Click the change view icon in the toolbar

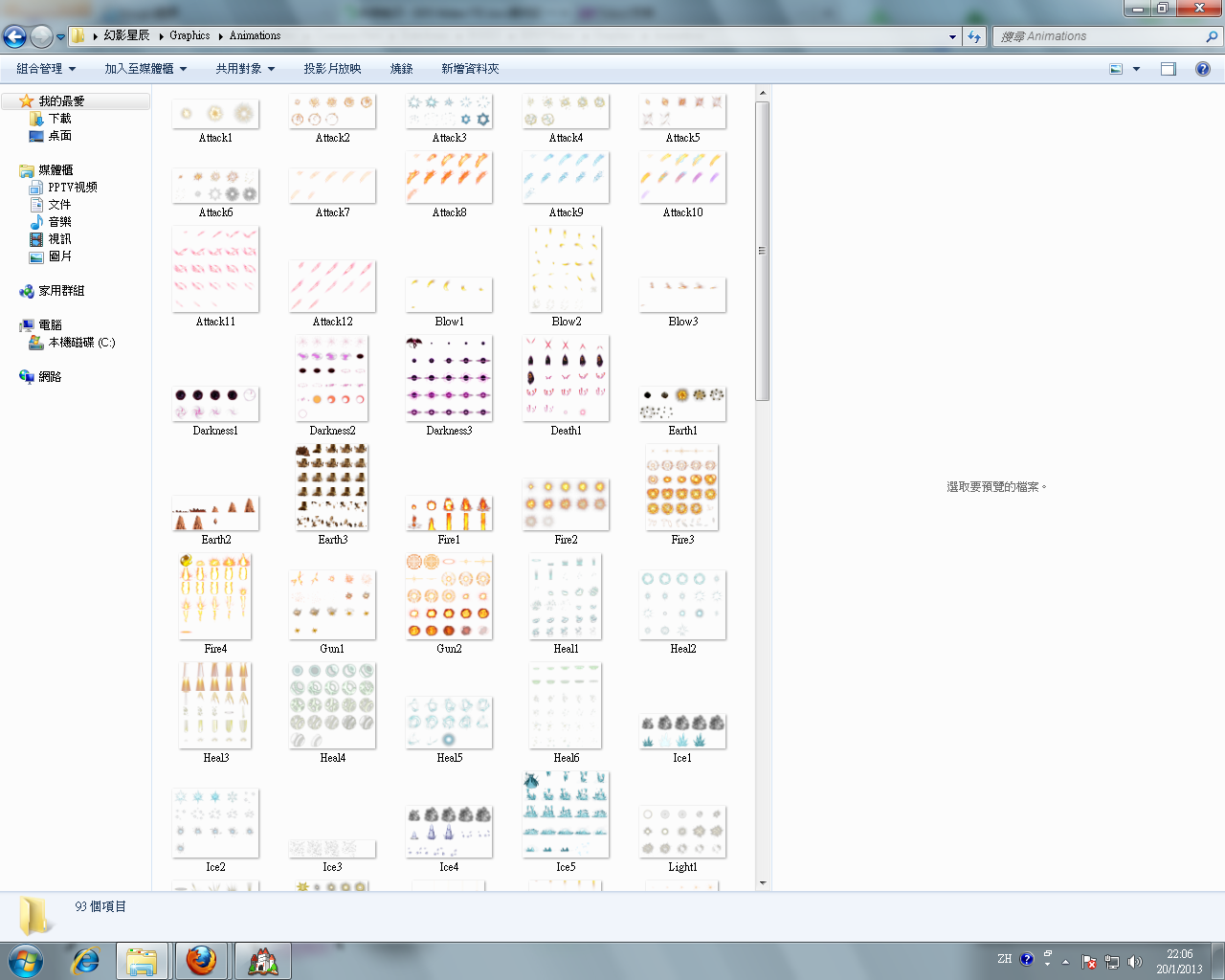pyautogui.click(x=1116, y=69)
